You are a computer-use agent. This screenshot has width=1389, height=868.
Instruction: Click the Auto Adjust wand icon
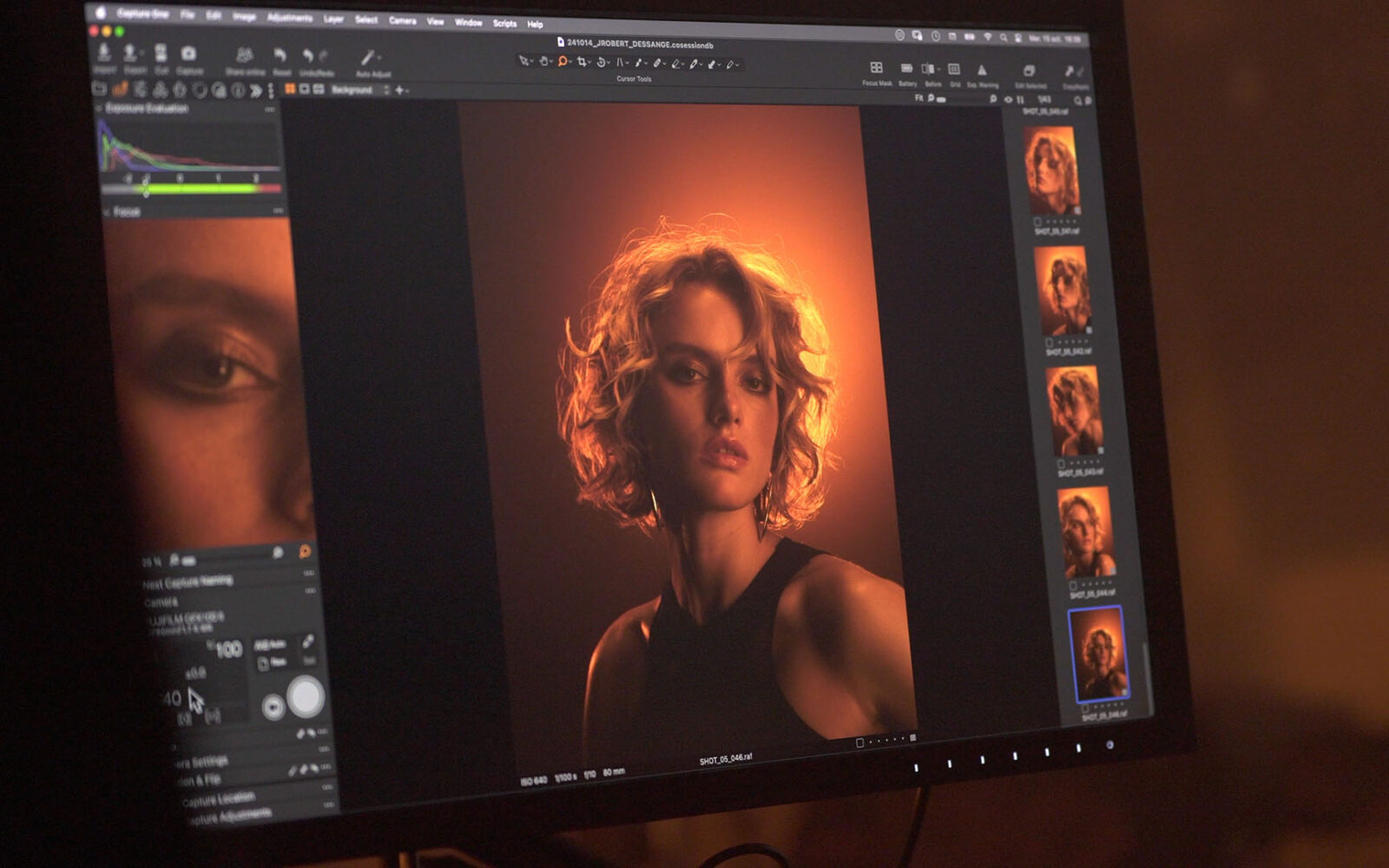click(370, 58)
